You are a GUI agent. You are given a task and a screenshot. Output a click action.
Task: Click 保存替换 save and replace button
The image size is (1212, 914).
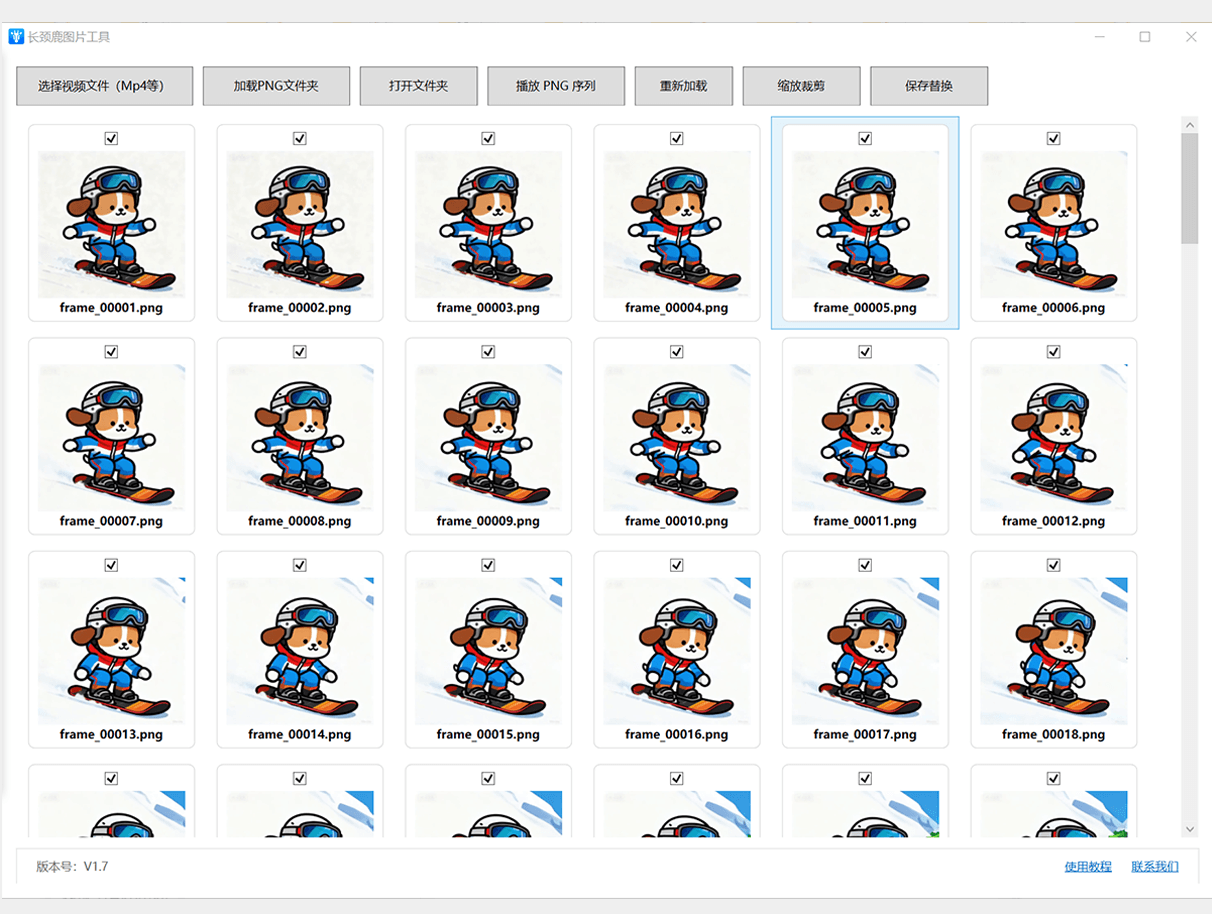[x=929, y=86]
